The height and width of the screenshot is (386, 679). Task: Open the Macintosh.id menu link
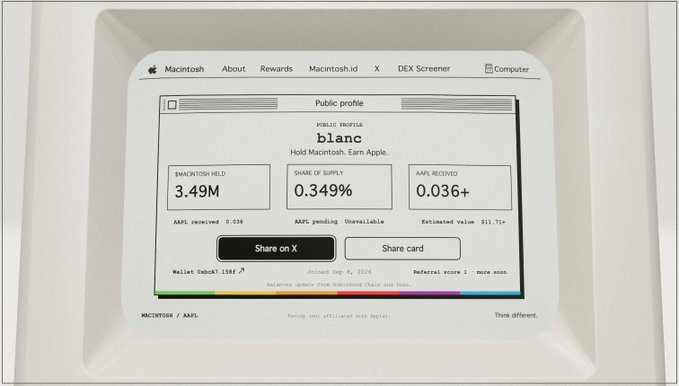point(333,69)
